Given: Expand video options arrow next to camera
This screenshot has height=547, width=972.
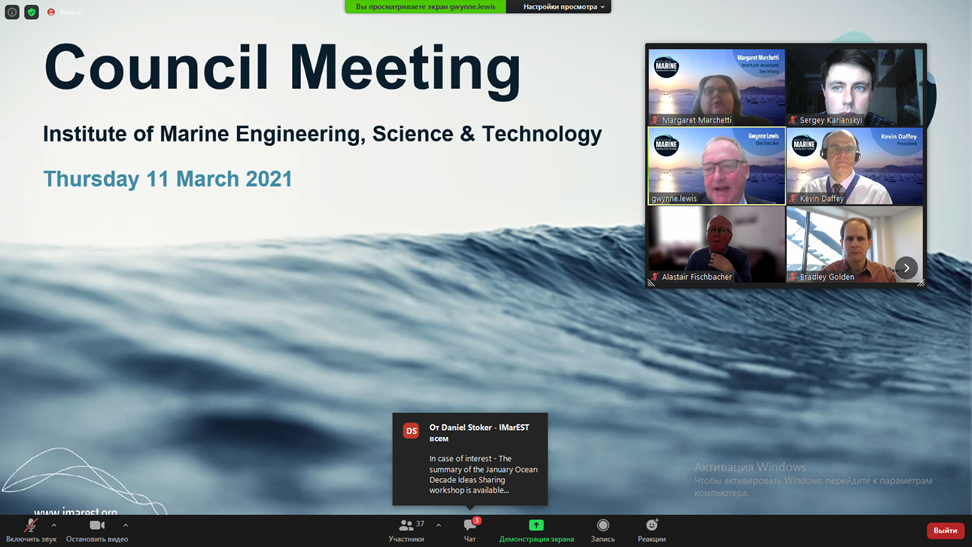Looking at the screenshot, I should click(126, 525).
